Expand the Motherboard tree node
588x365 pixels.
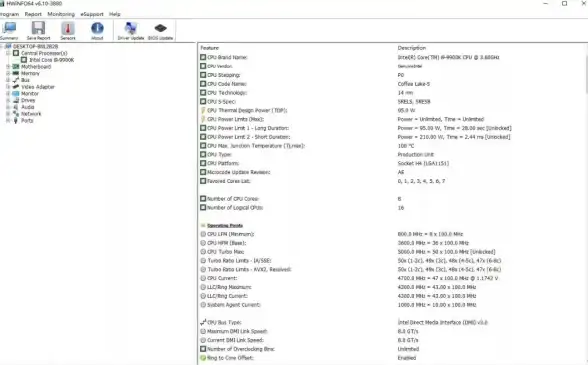pos(8,66)
